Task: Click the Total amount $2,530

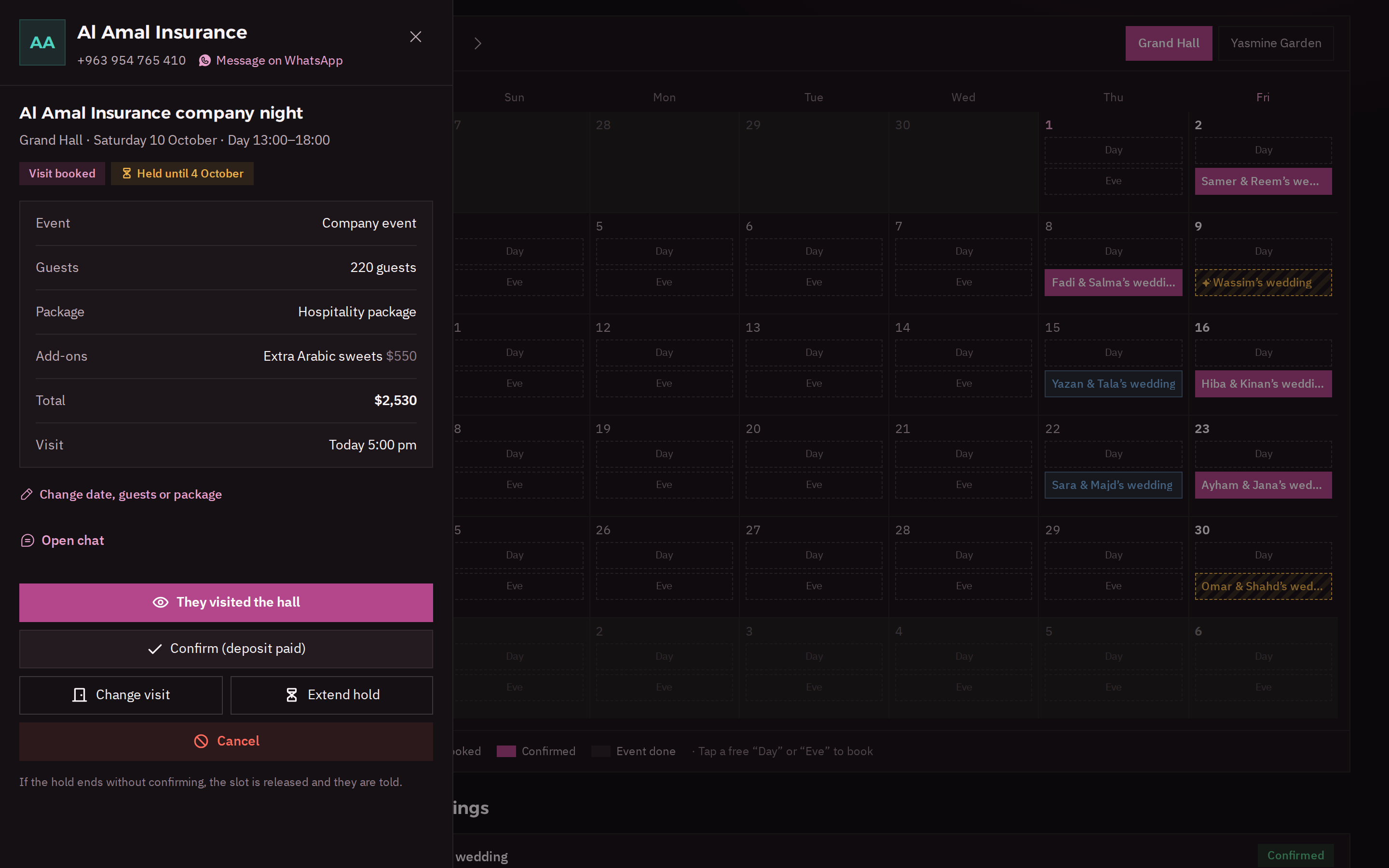Action: 395,401
